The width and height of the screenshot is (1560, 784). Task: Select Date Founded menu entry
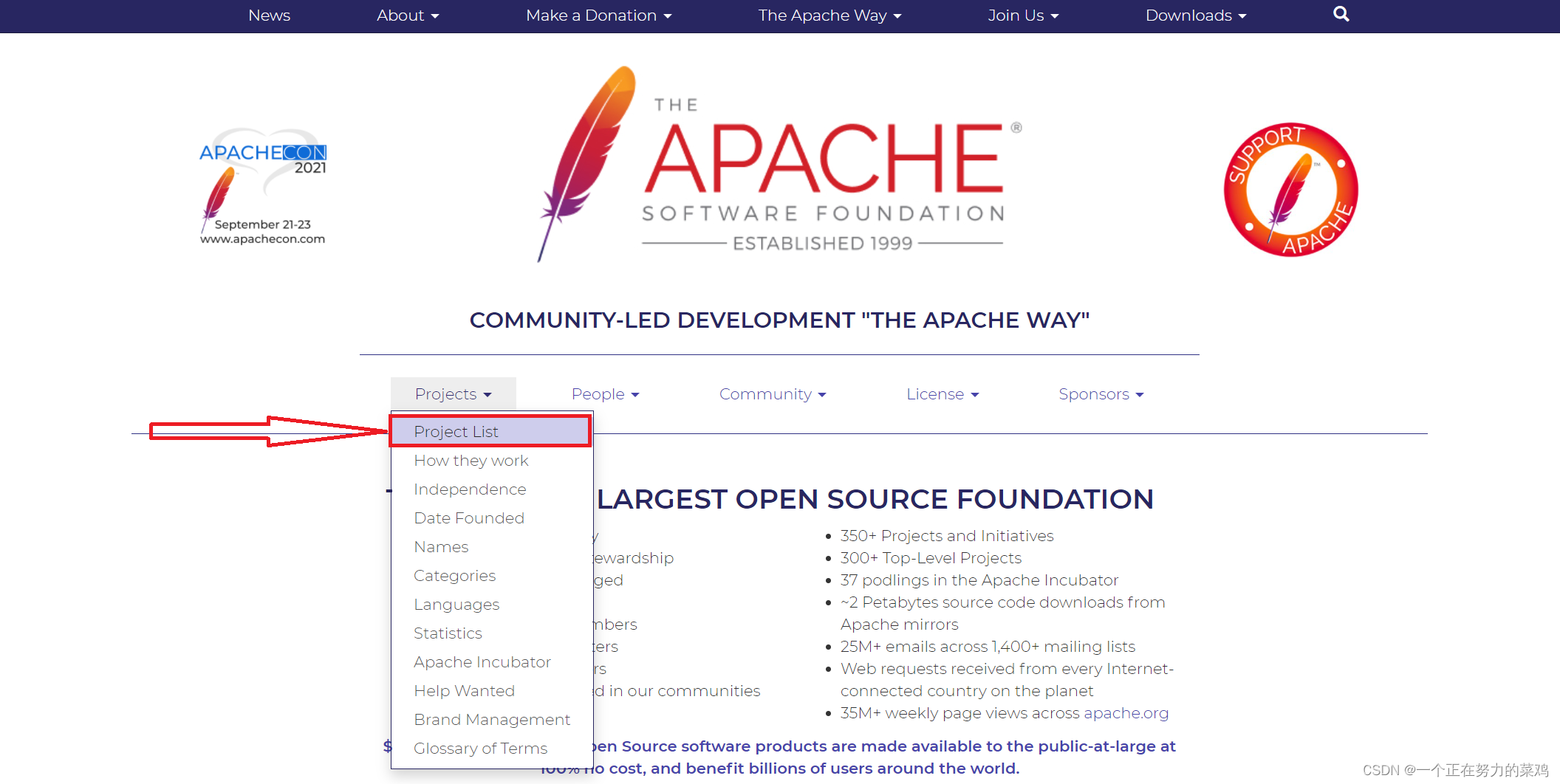click(491, 518)
